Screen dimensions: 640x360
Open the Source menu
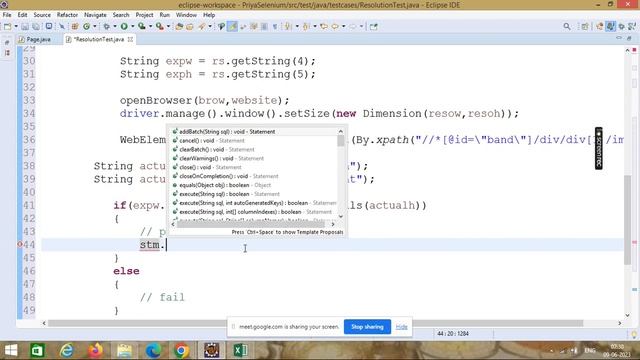pyautogui.click(x=42, y=15)
